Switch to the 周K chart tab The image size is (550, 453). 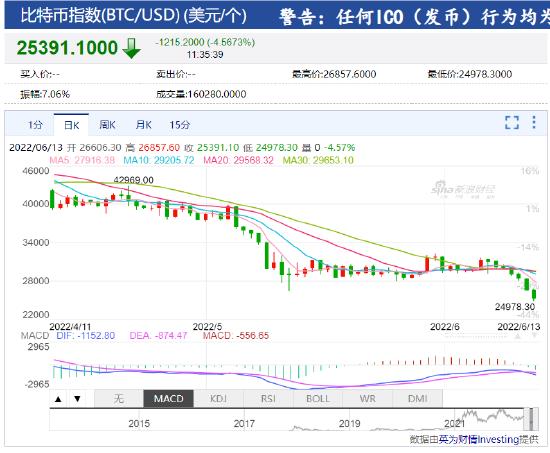(107, 125)
